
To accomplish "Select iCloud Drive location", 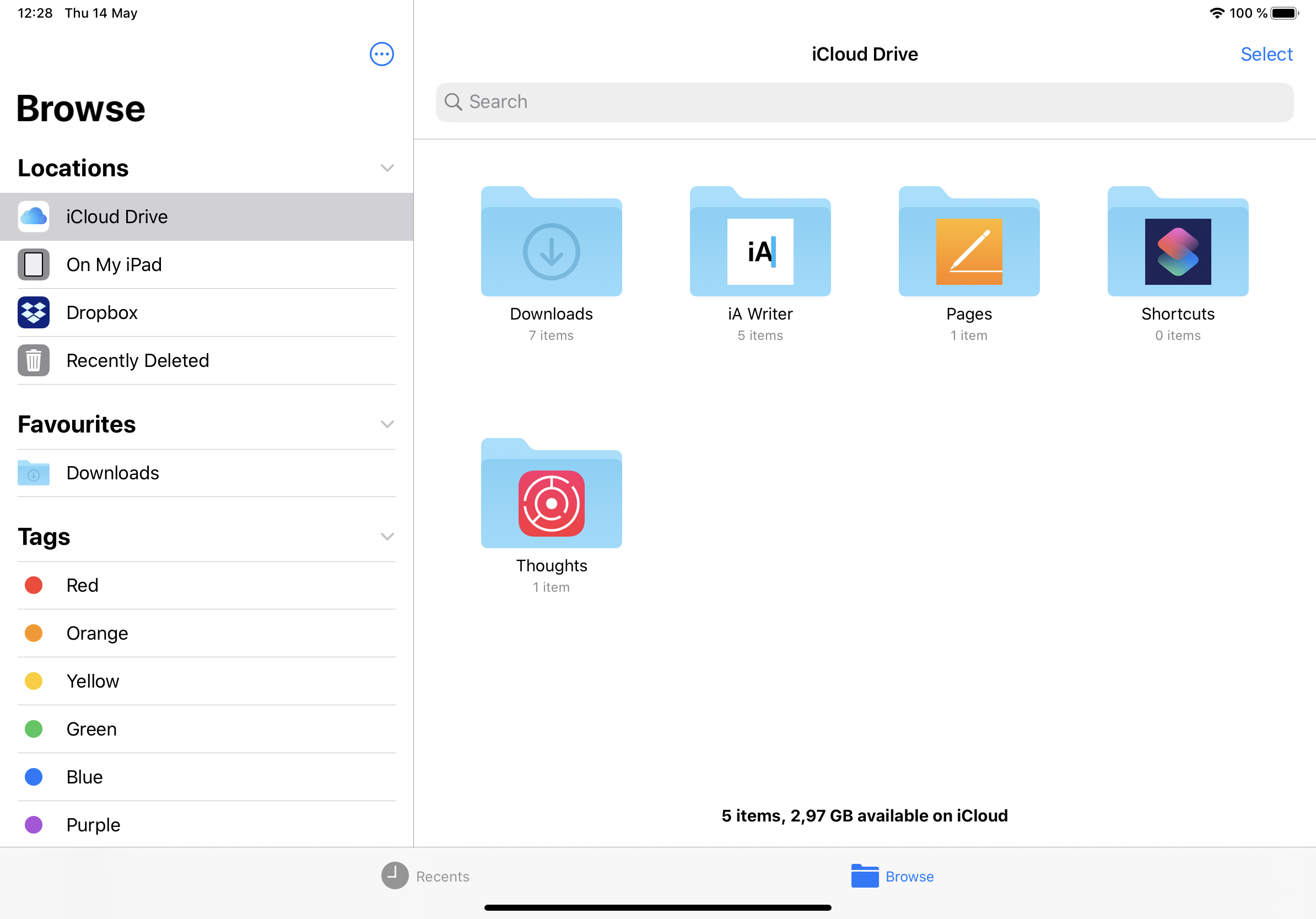I will point(206,217).
